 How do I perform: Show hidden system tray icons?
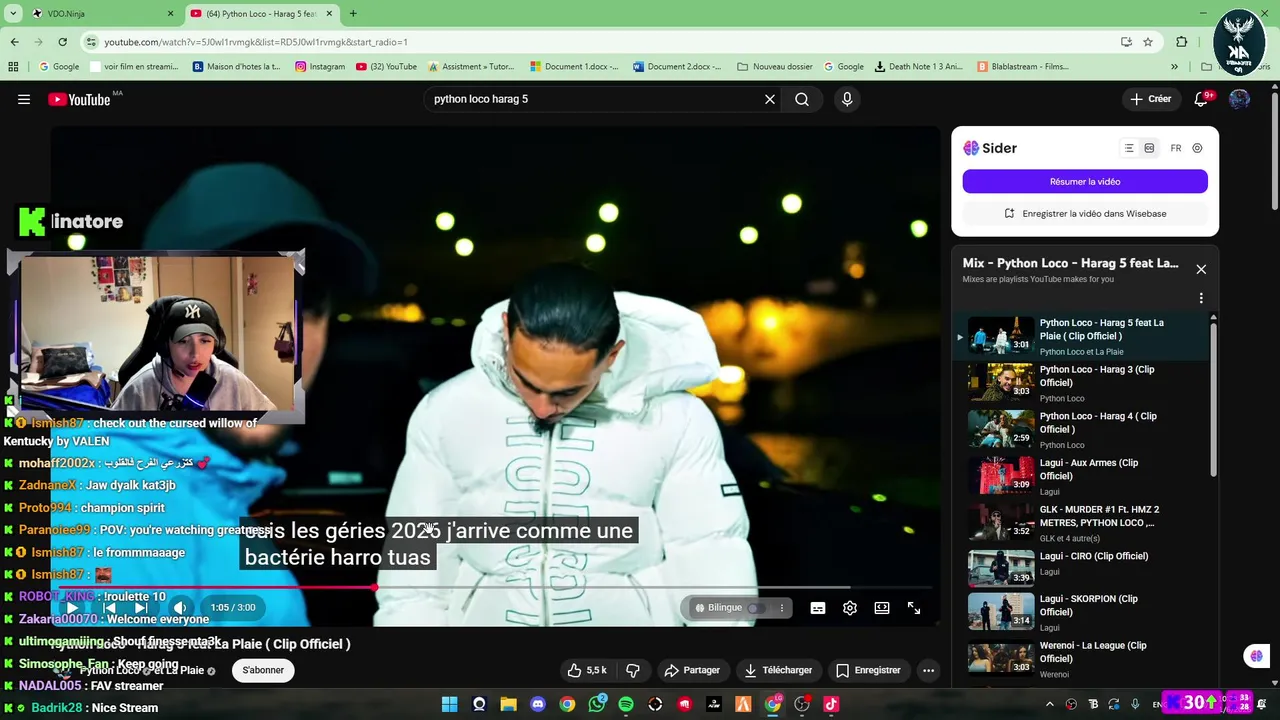tap(1049, 704)
